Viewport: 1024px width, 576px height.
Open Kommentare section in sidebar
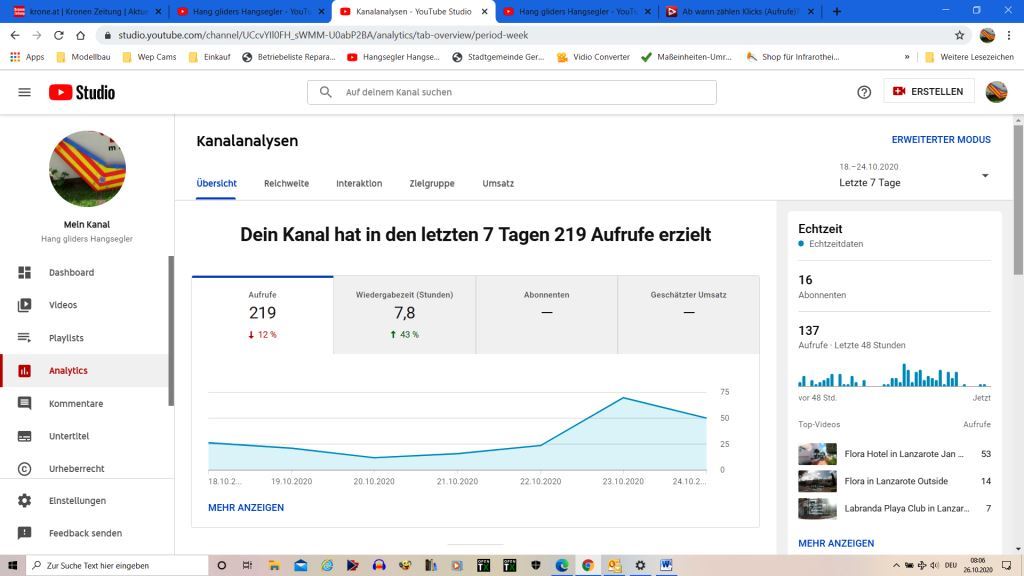point(76,404)
